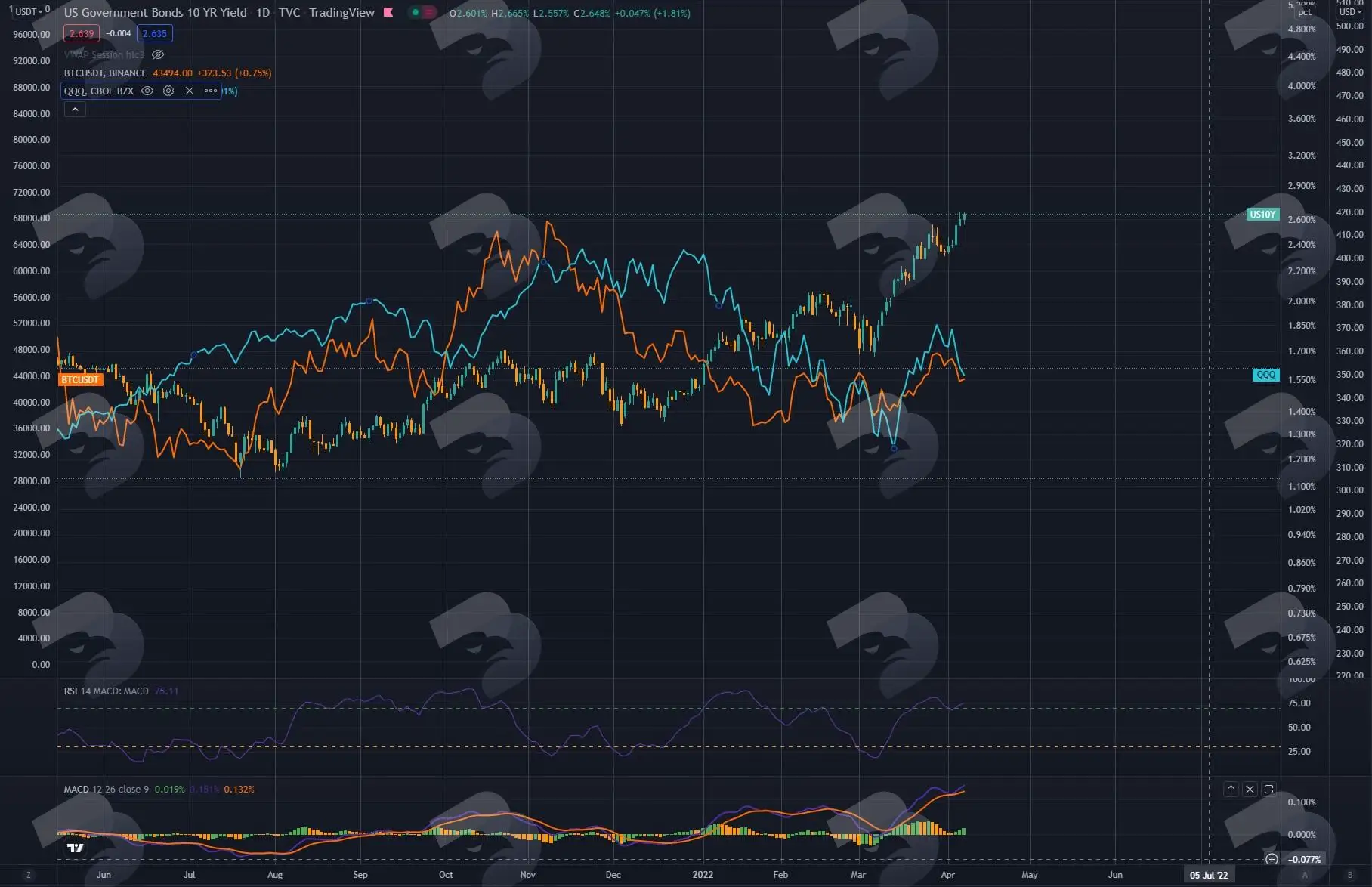Delete the MACD pane with X icon
The width and height of the screenshot is (1372, 887).
[x=1250, y=789]
